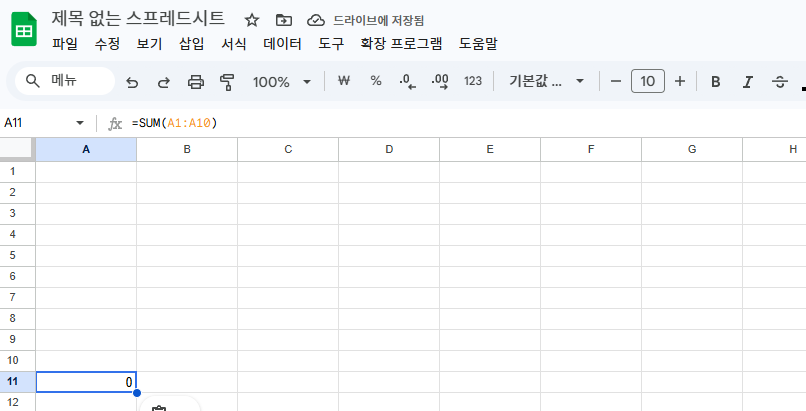The height and width of the screenshot is (411, 806).
Task: Open the 수정 menu
Action: 107,44
